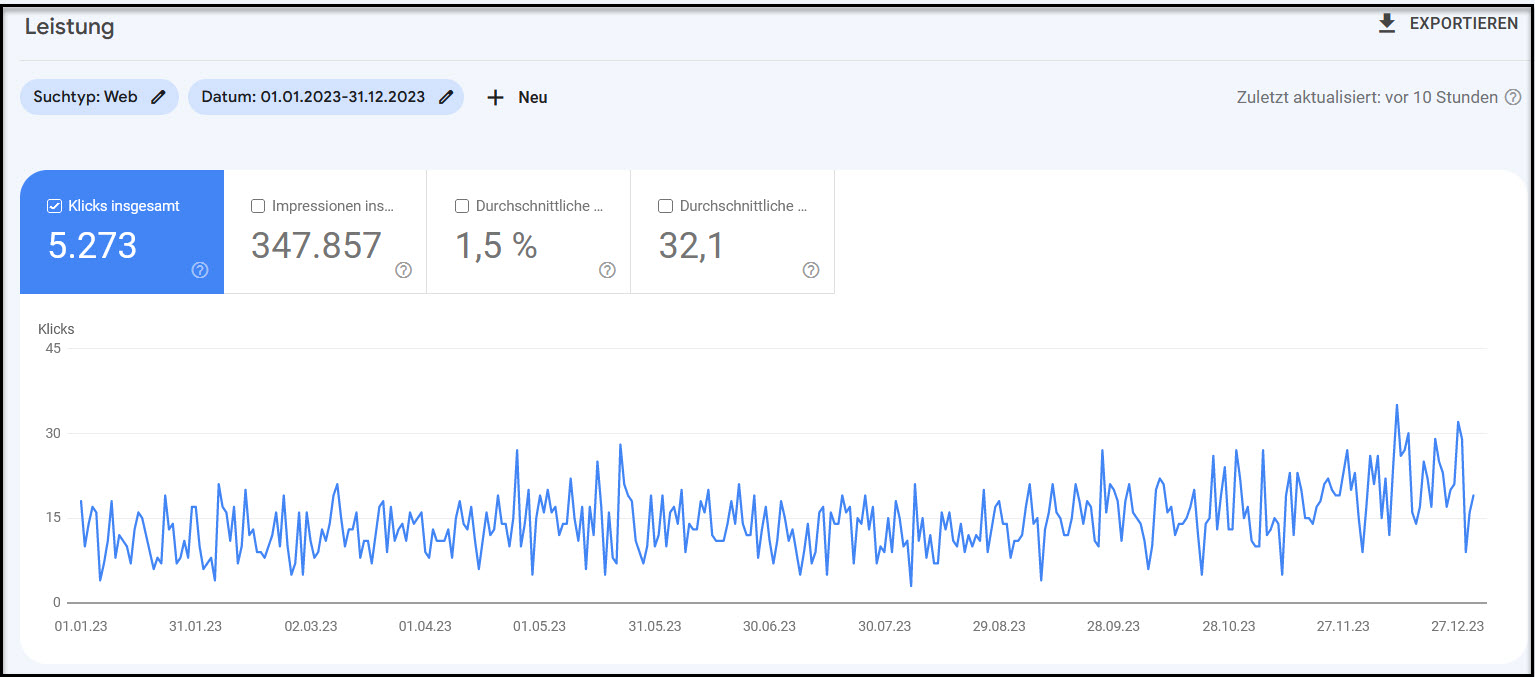Click the 01.05.23 date on axis
Screen dimensions: 1535x677
pyautogui.click(x=539, y=626)
